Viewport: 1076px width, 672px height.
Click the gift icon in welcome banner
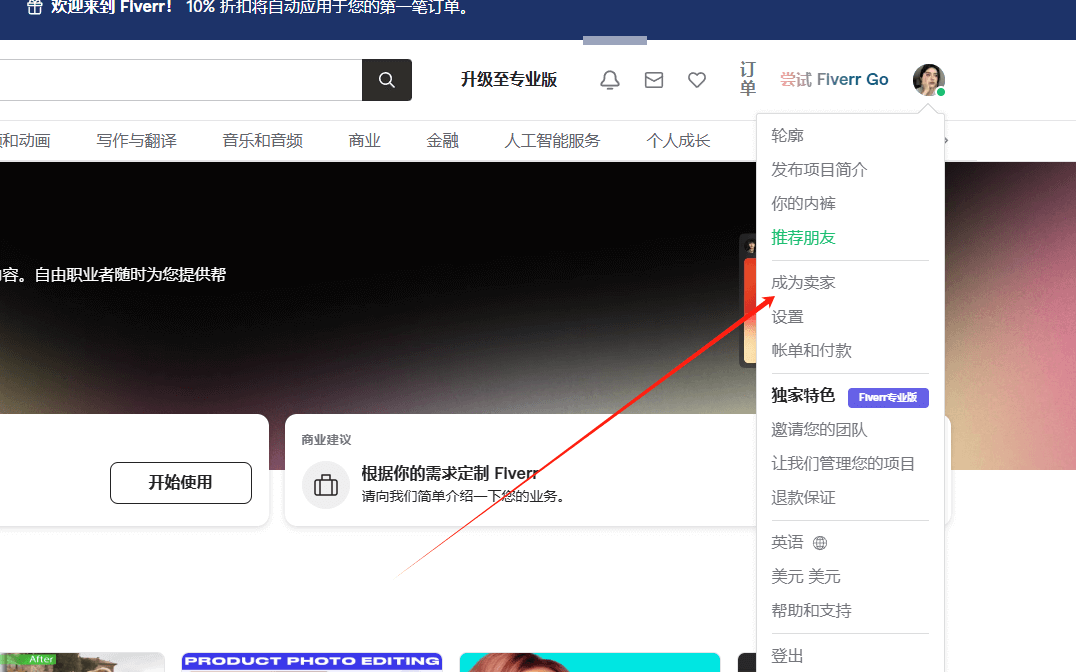point(34,8)
